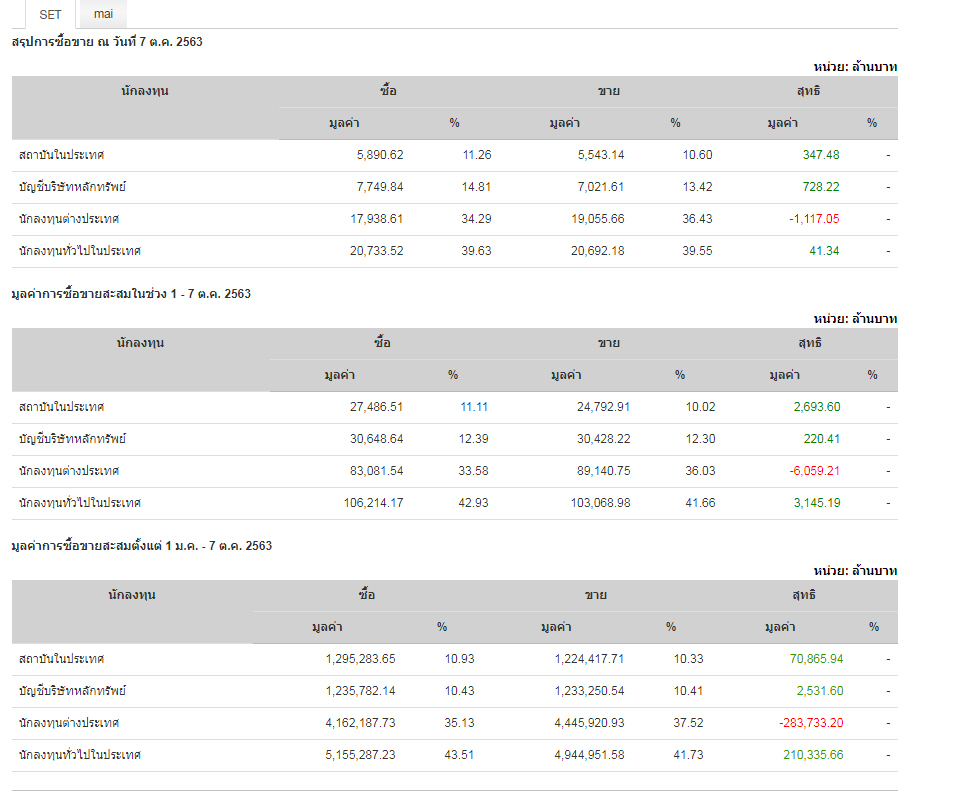Click the blue 11.11 buy percentage
Image resolution: width=961 pixels, height=791 pixels.
(x=474, y=407)
